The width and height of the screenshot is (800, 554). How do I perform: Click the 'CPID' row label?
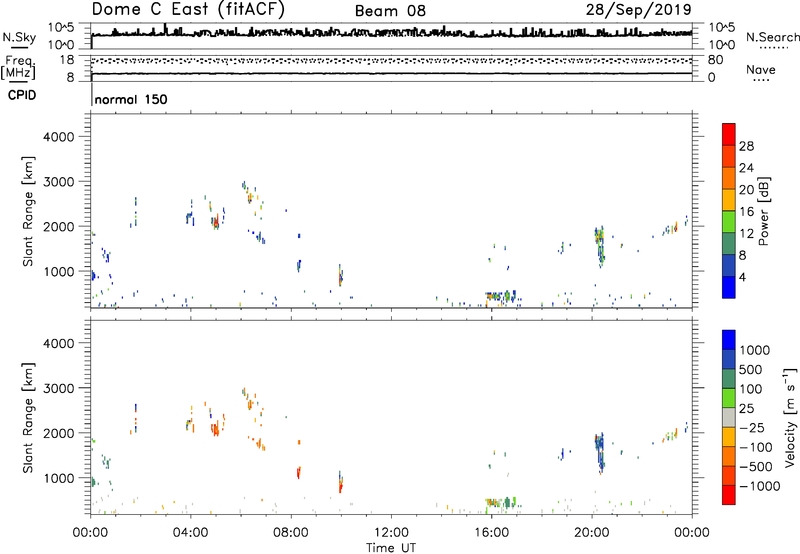point(22,95)
